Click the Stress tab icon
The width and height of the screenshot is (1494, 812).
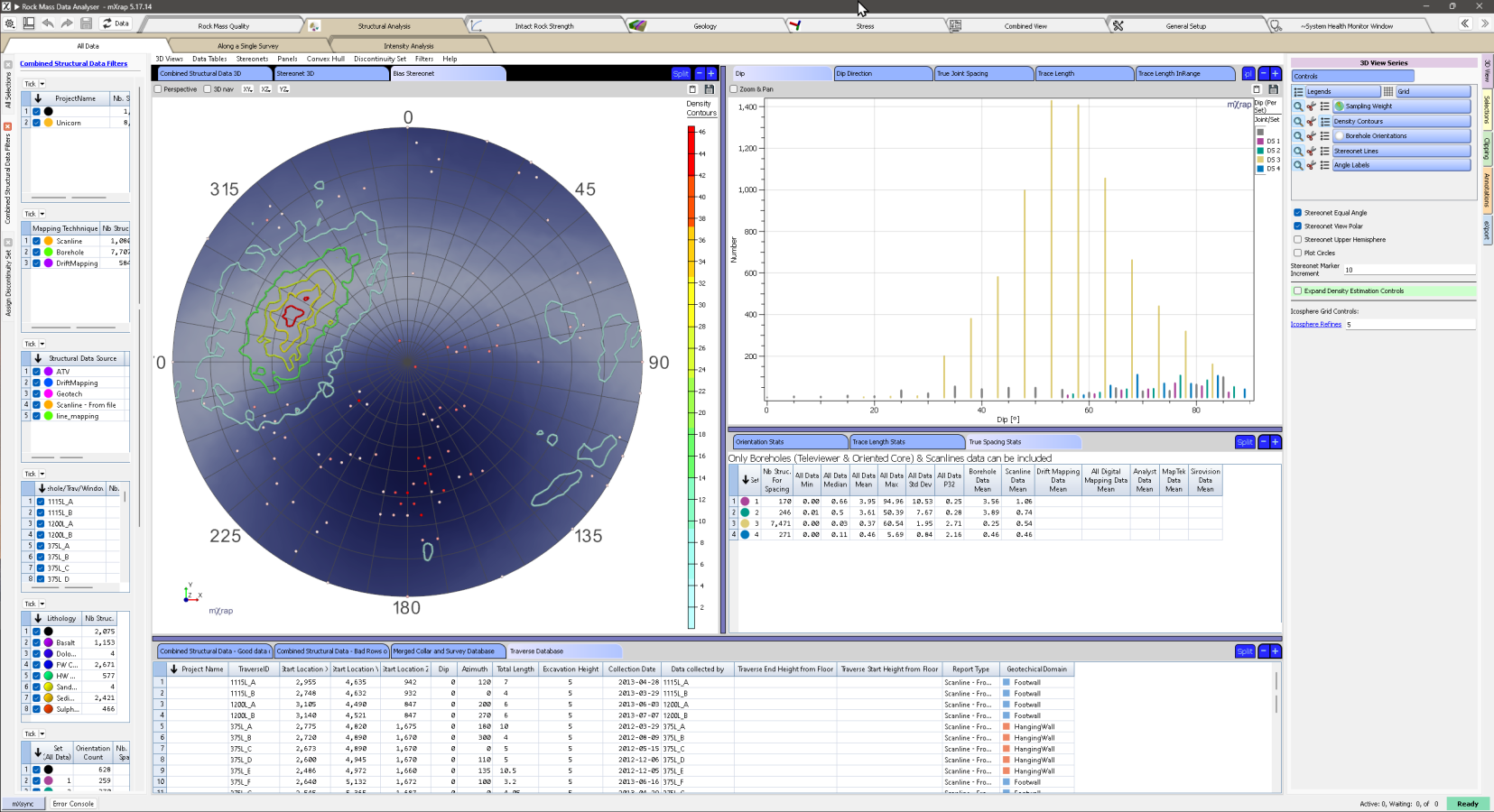tap(795, 26)
